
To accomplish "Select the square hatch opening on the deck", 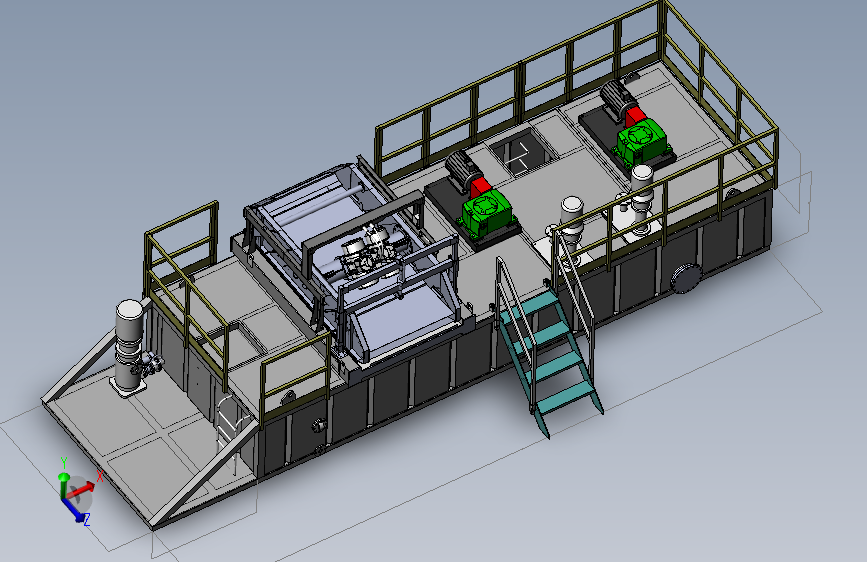I will coord(523,151).
